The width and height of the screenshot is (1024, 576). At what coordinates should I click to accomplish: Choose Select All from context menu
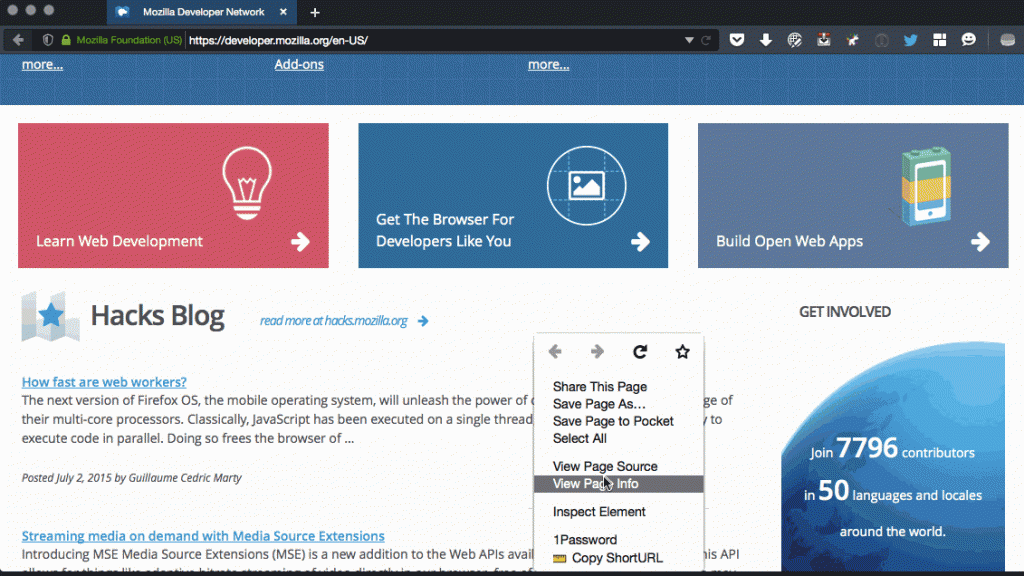(618, 438)
